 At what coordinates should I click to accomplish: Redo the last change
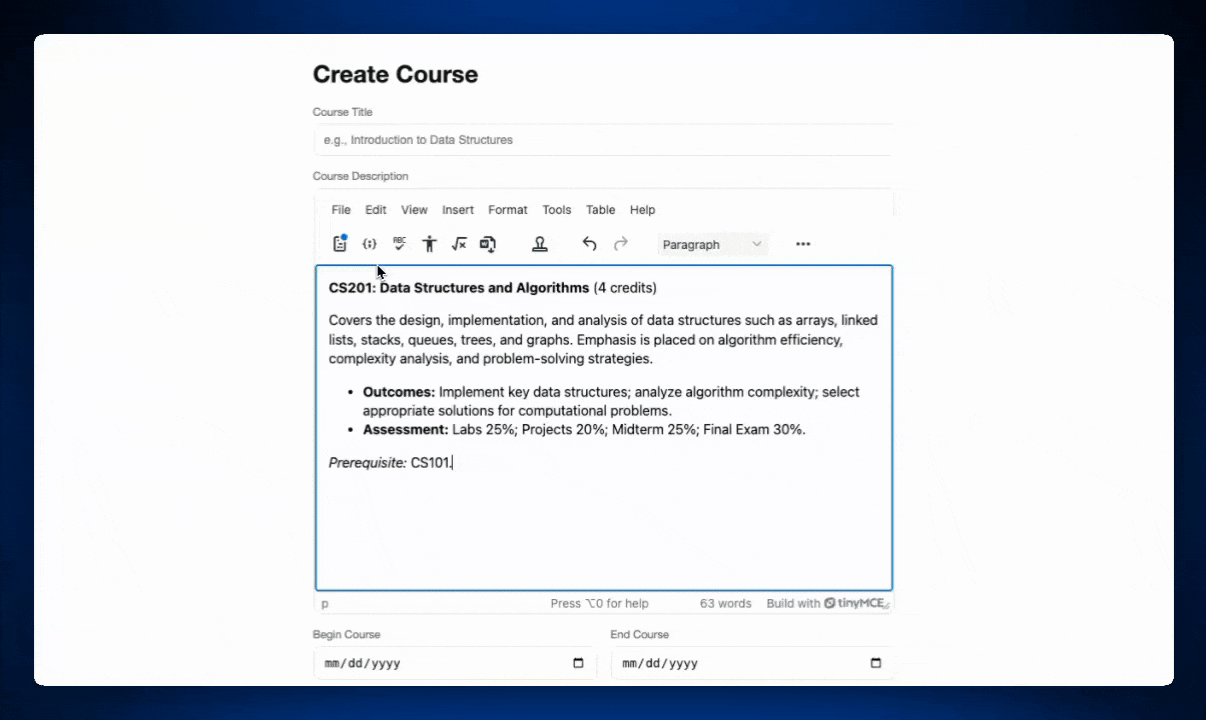620,244
